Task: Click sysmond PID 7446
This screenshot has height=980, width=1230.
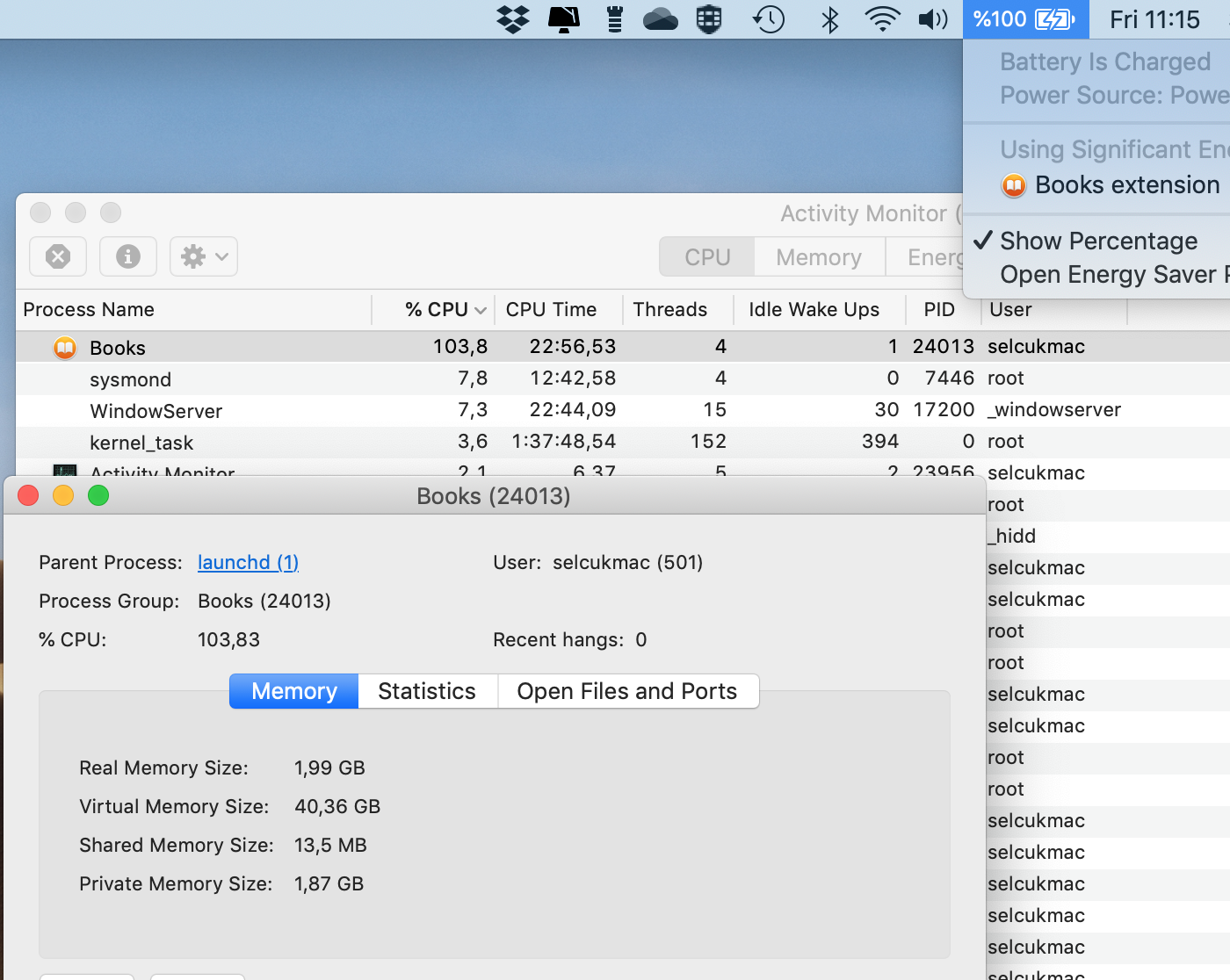Action: click(950, 378)
